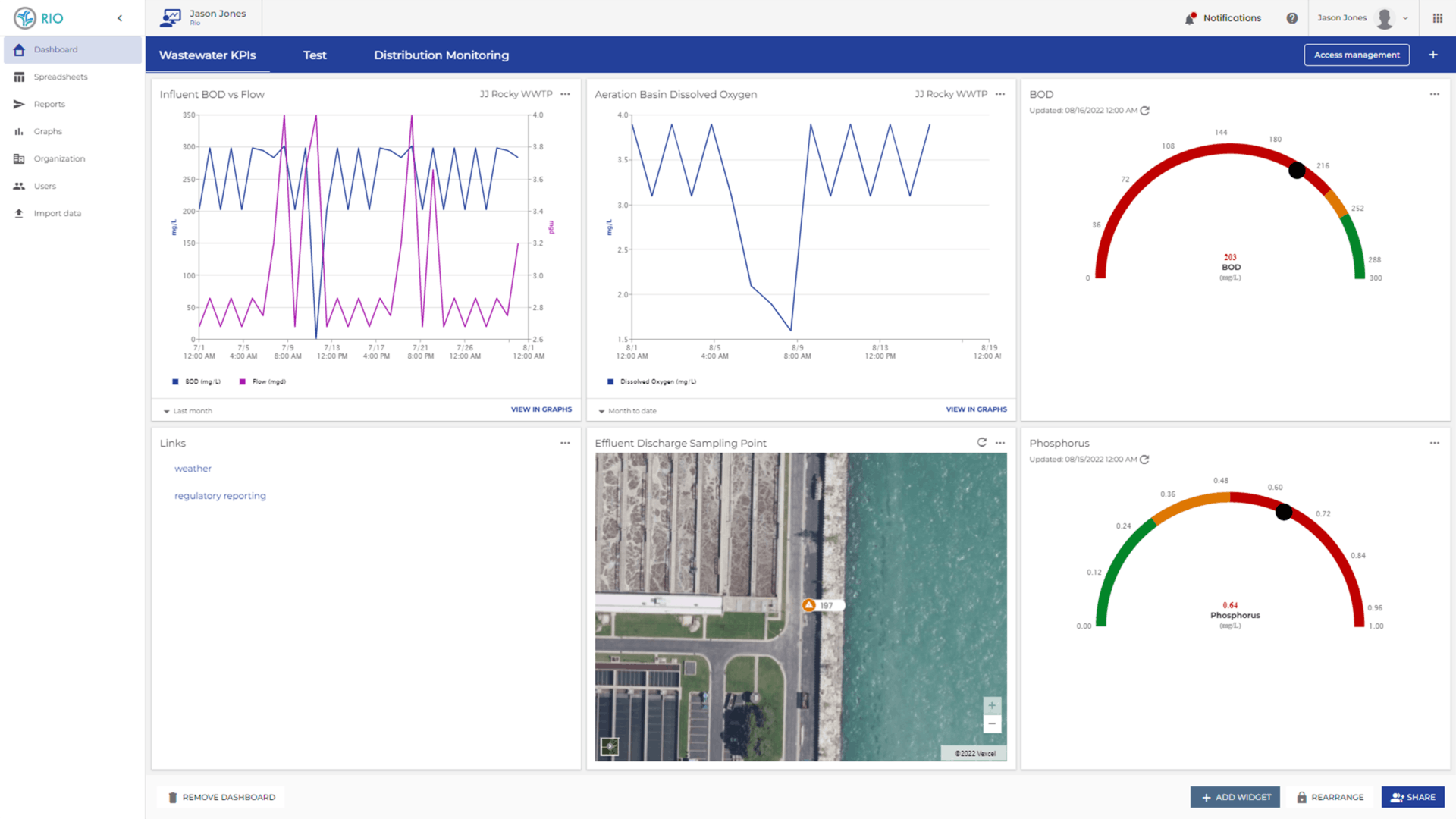Navigate to Organization via sidebar icon
This screenshot has width=1456, height=819.
pos(20,158)
